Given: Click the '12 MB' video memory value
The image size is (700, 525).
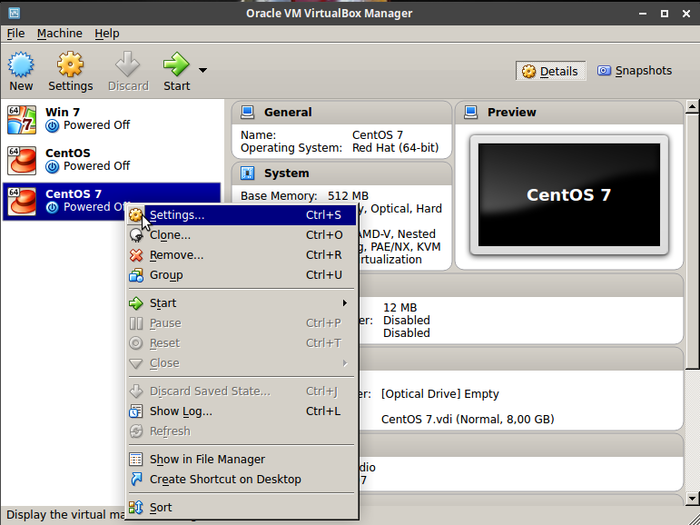Looking at the screenshot, I should pos(400,308).
